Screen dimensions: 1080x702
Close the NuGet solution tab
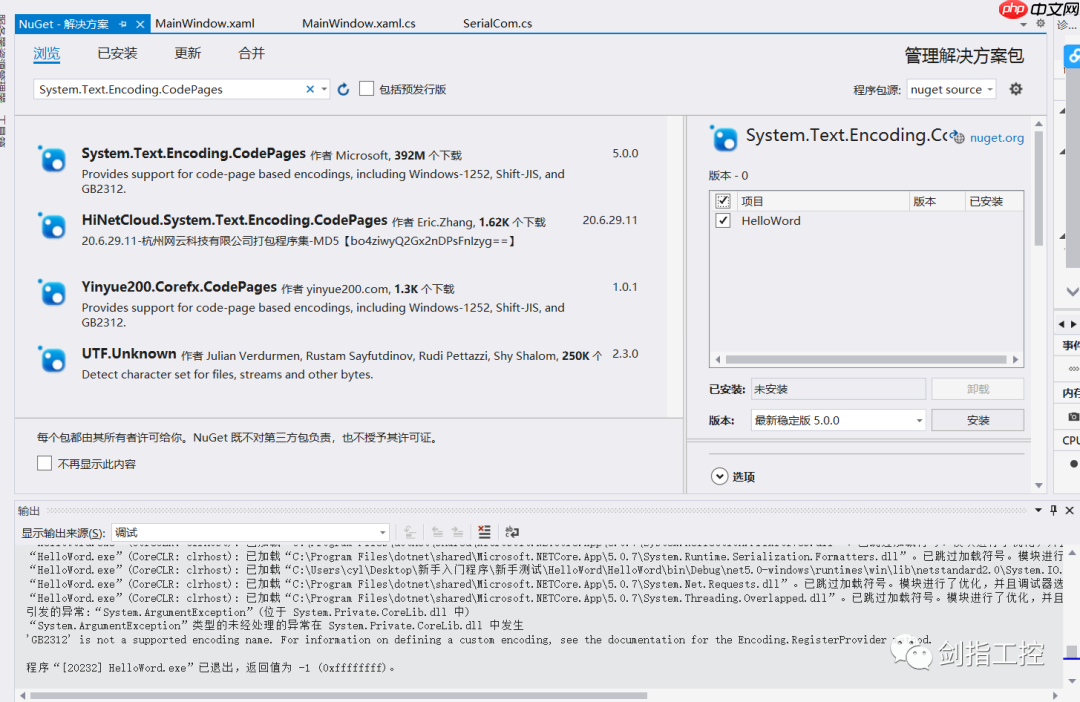tap(140, 24)
